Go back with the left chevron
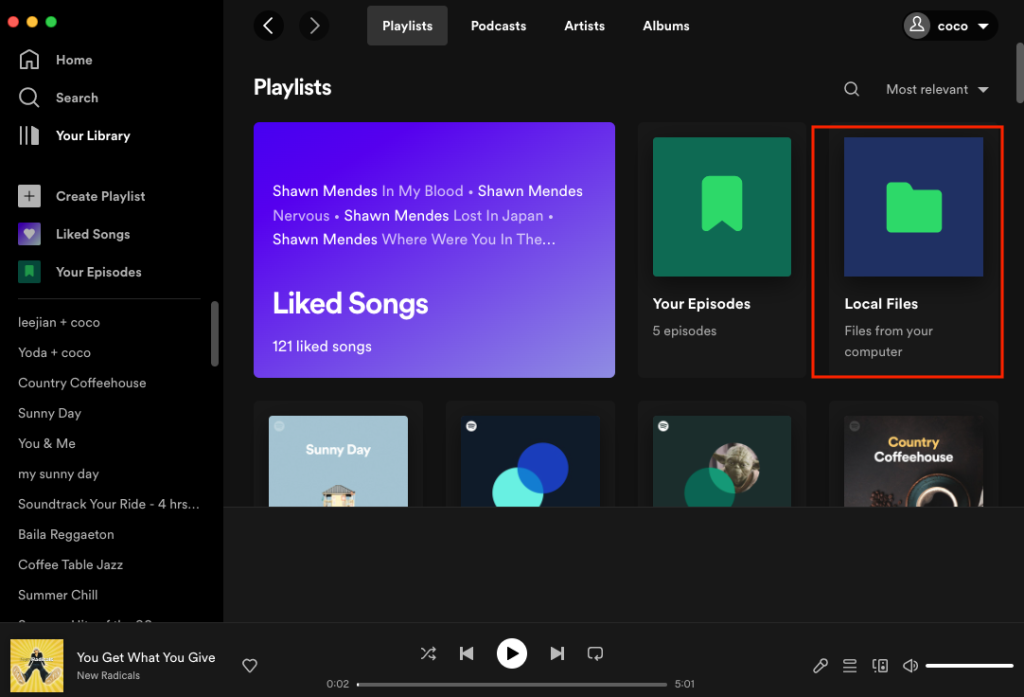 point(269,26)
